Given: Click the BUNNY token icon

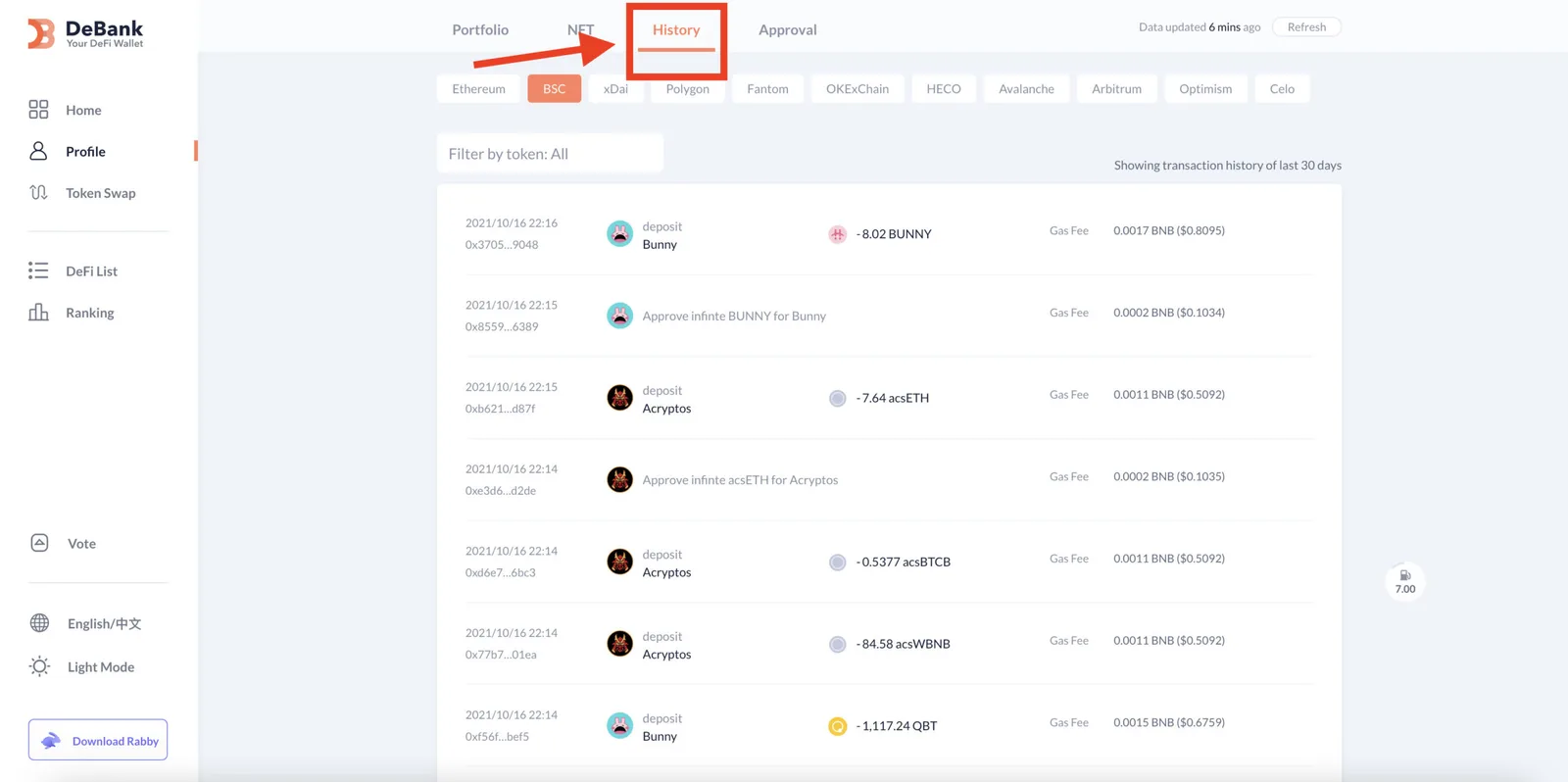Looking at the screenshot, I should 837,234.
